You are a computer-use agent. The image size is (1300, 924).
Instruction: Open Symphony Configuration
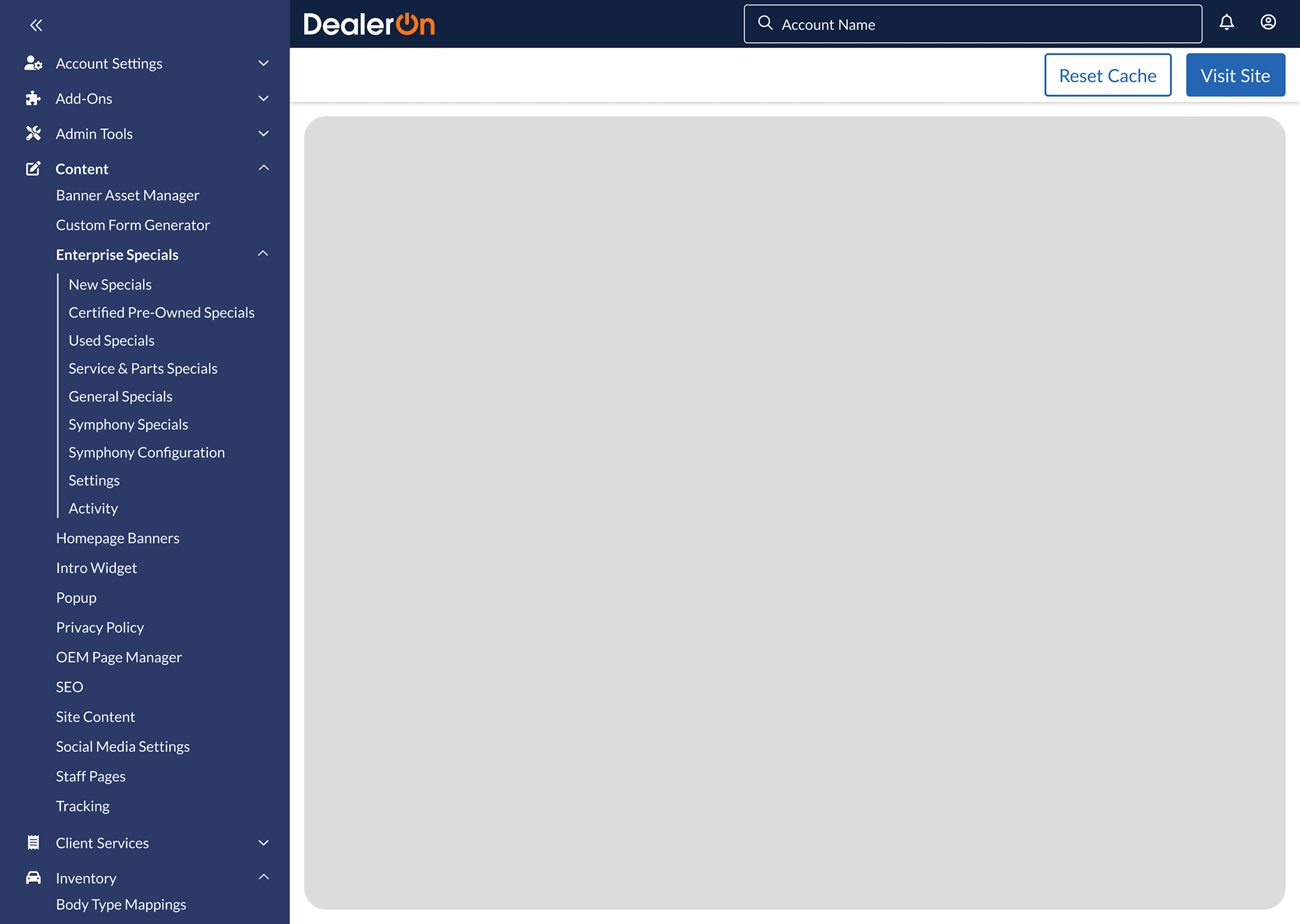coord(146,453)
